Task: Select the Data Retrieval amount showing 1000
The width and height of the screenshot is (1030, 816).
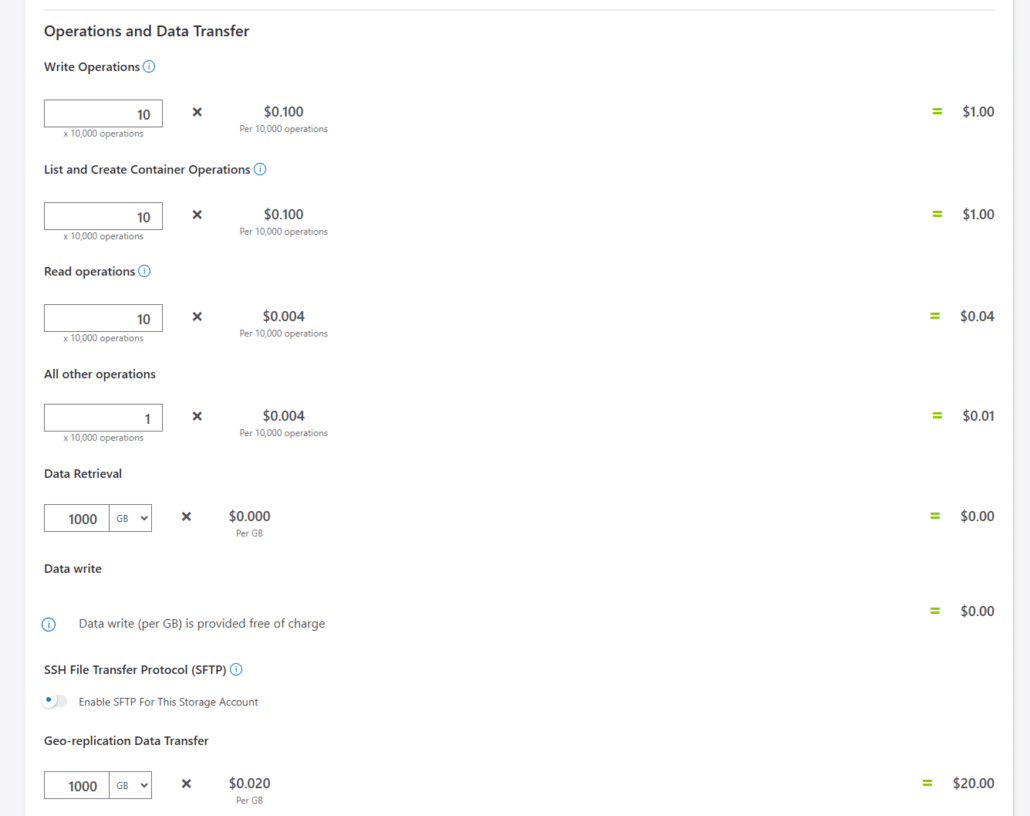Action: [76, 518]
